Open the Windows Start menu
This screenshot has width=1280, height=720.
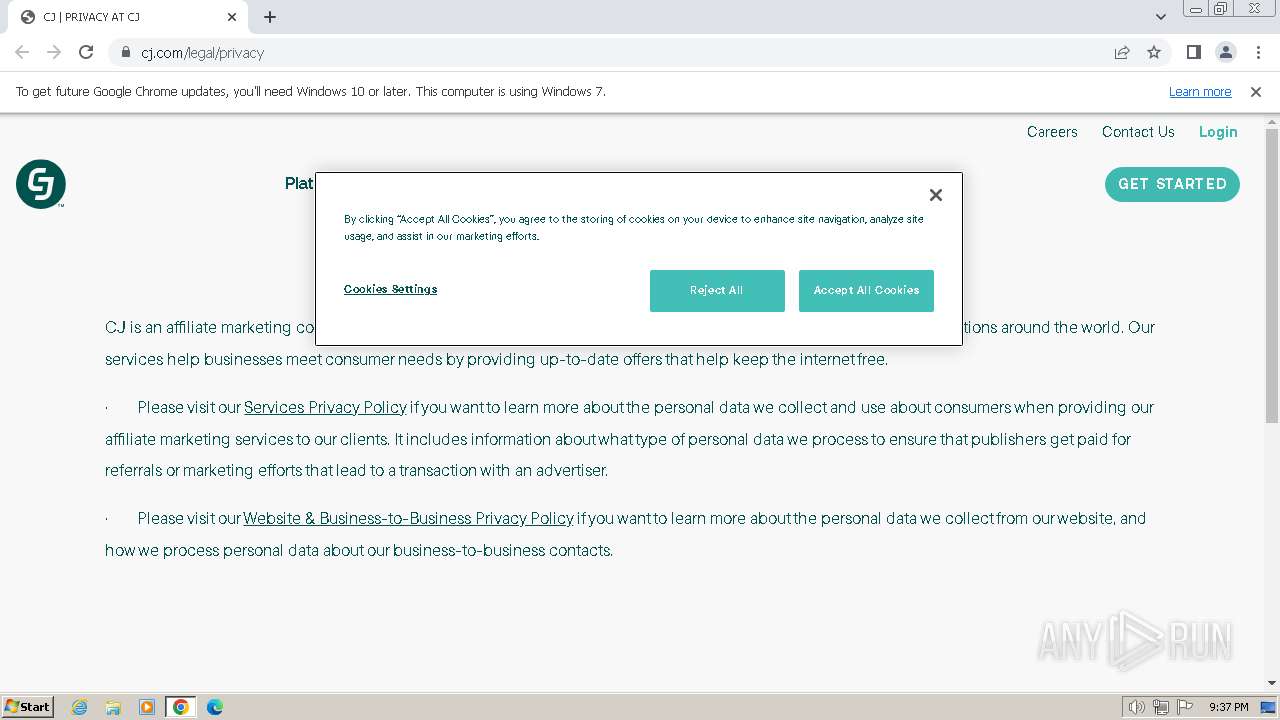[28, 707]
